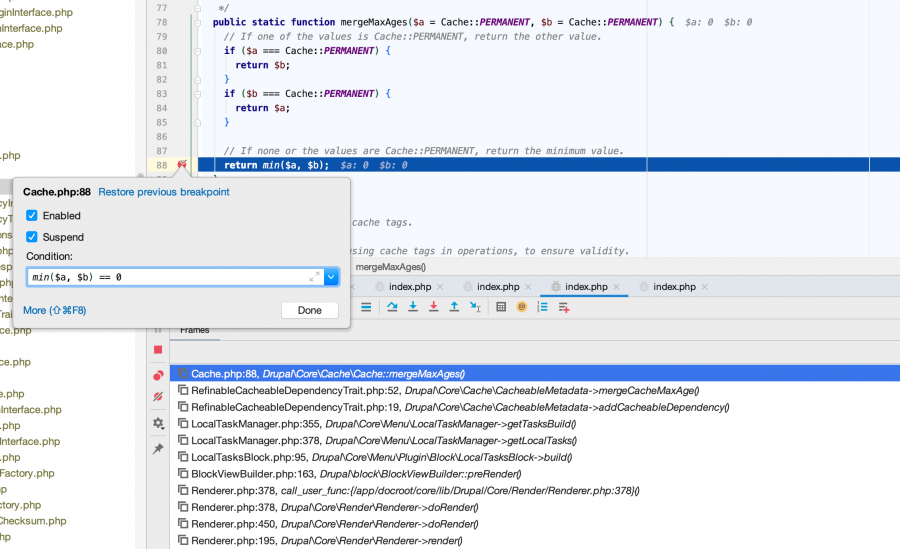Screen dimensions: 900x549
Task: Toggle fold marker at line 85
Action: 197,122
